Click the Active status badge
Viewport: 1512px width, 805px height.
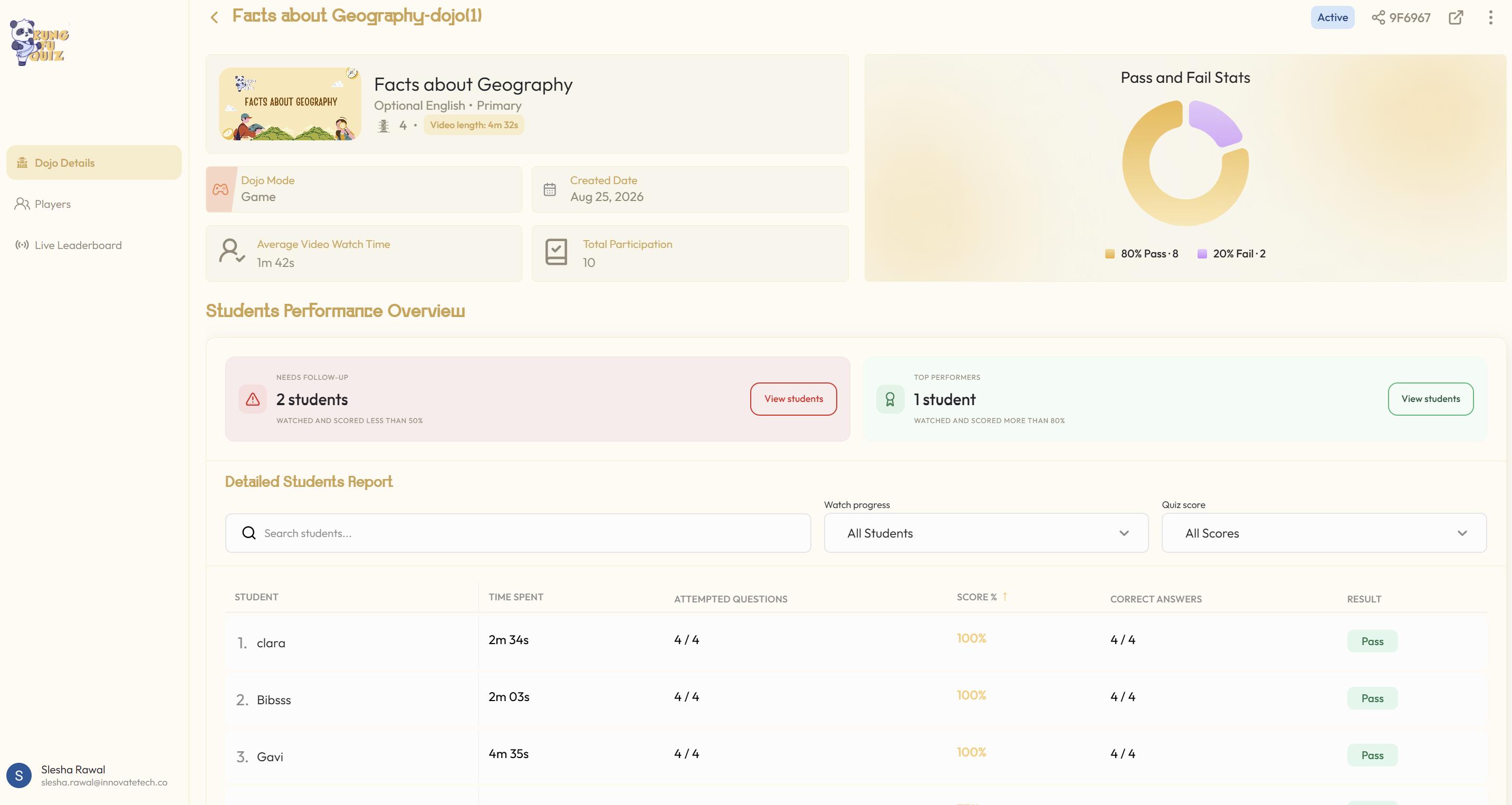point(1333,17)
